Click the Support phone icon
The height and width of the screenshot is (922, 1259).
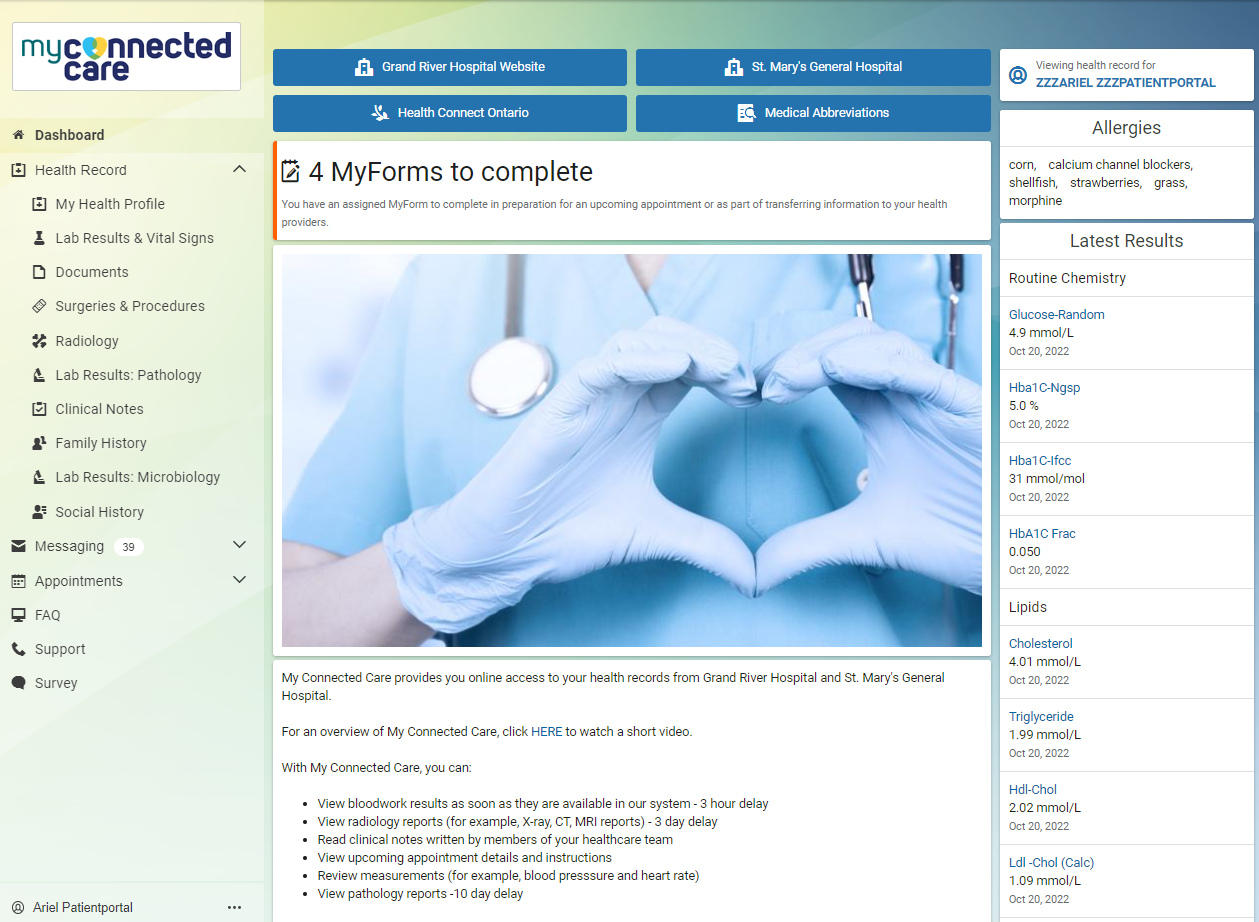click(18, 649)
